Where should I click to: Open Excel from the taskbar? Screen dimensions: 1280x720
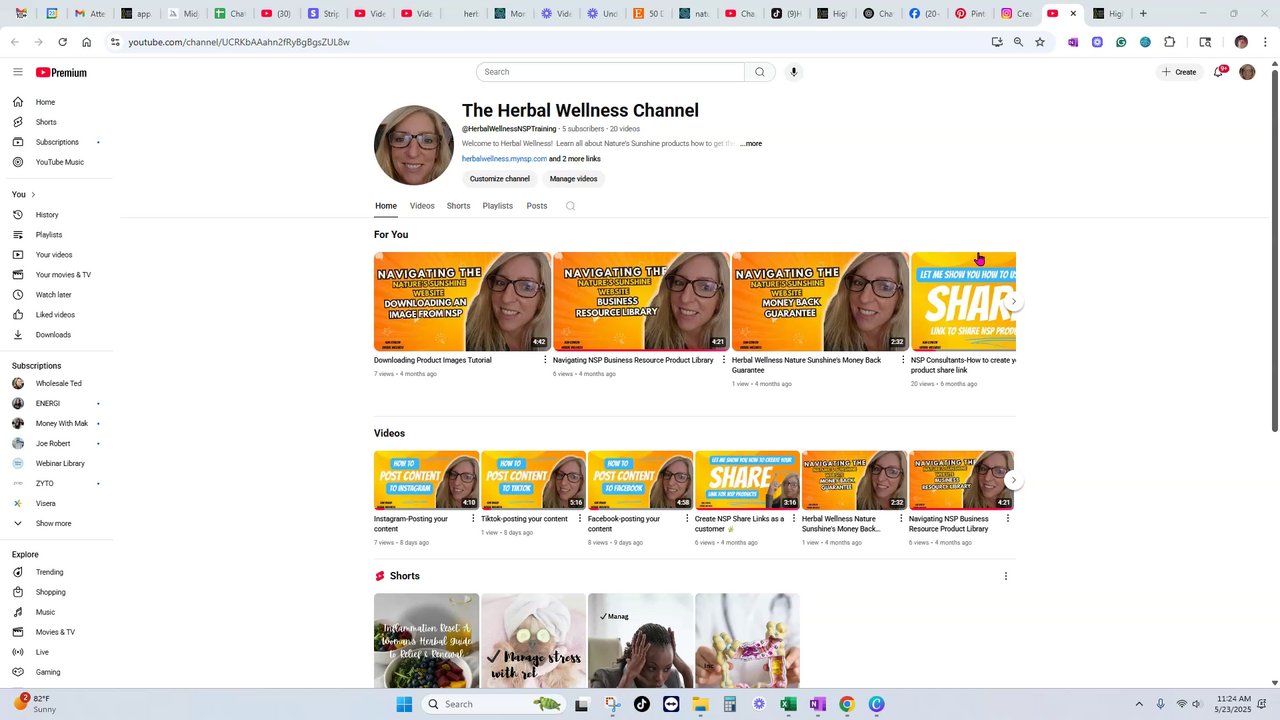(788, 704)
